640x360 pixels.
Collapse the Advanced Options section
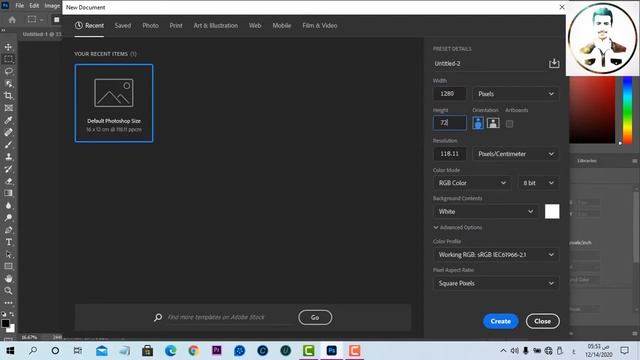pyautogui.click(x=458, y=227)
